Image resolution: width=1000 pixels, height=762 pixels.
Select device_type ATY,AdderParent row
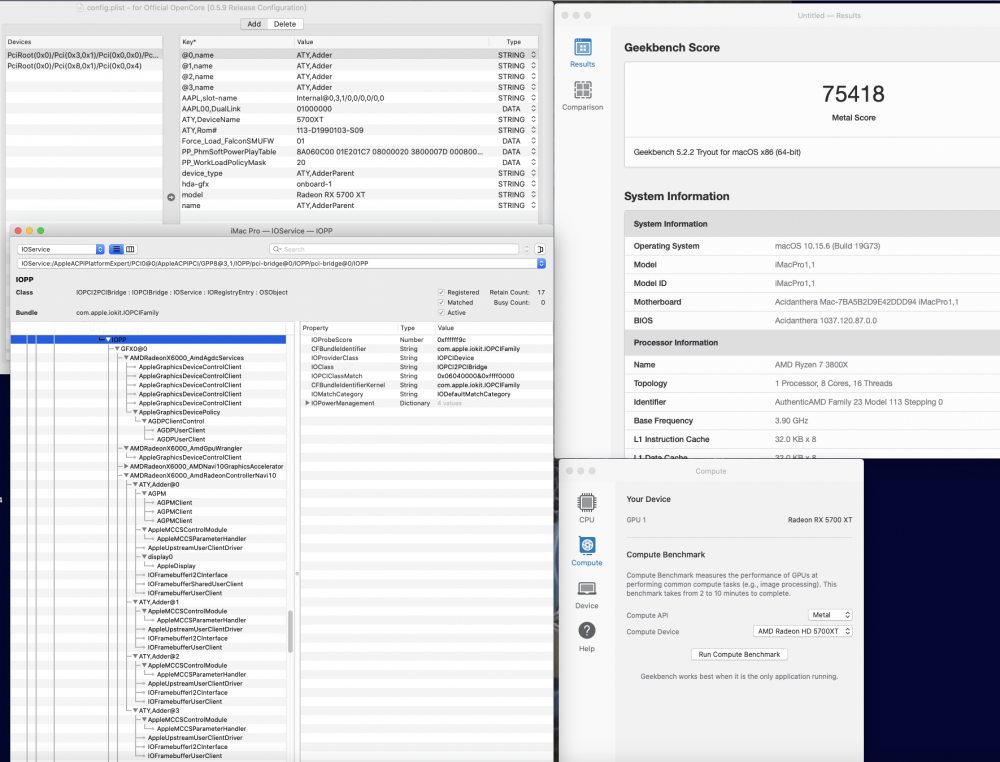click(x=359, y=173)
